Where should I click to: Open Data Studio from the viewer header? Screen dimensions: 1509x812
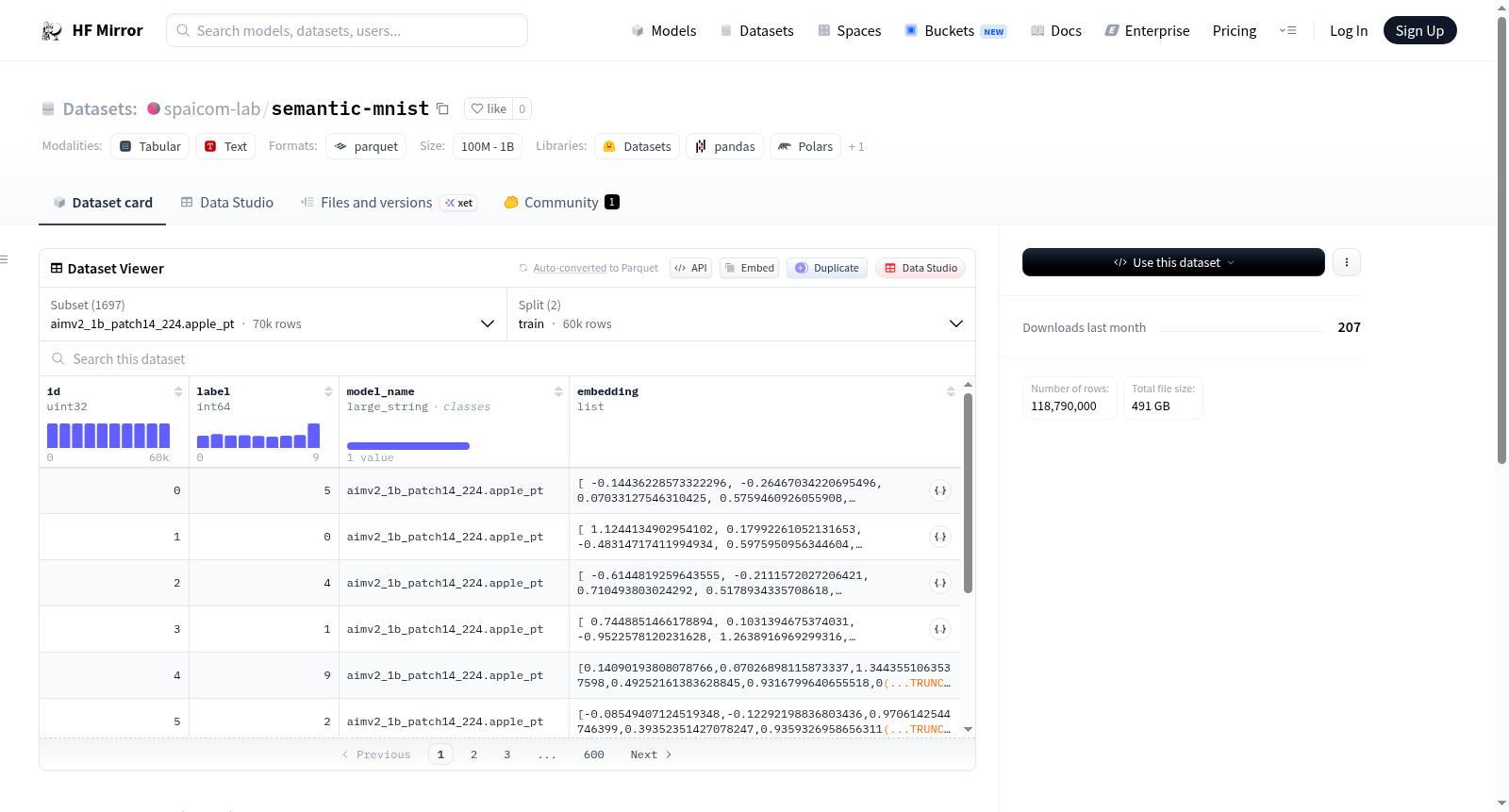(x=920, y=268)
